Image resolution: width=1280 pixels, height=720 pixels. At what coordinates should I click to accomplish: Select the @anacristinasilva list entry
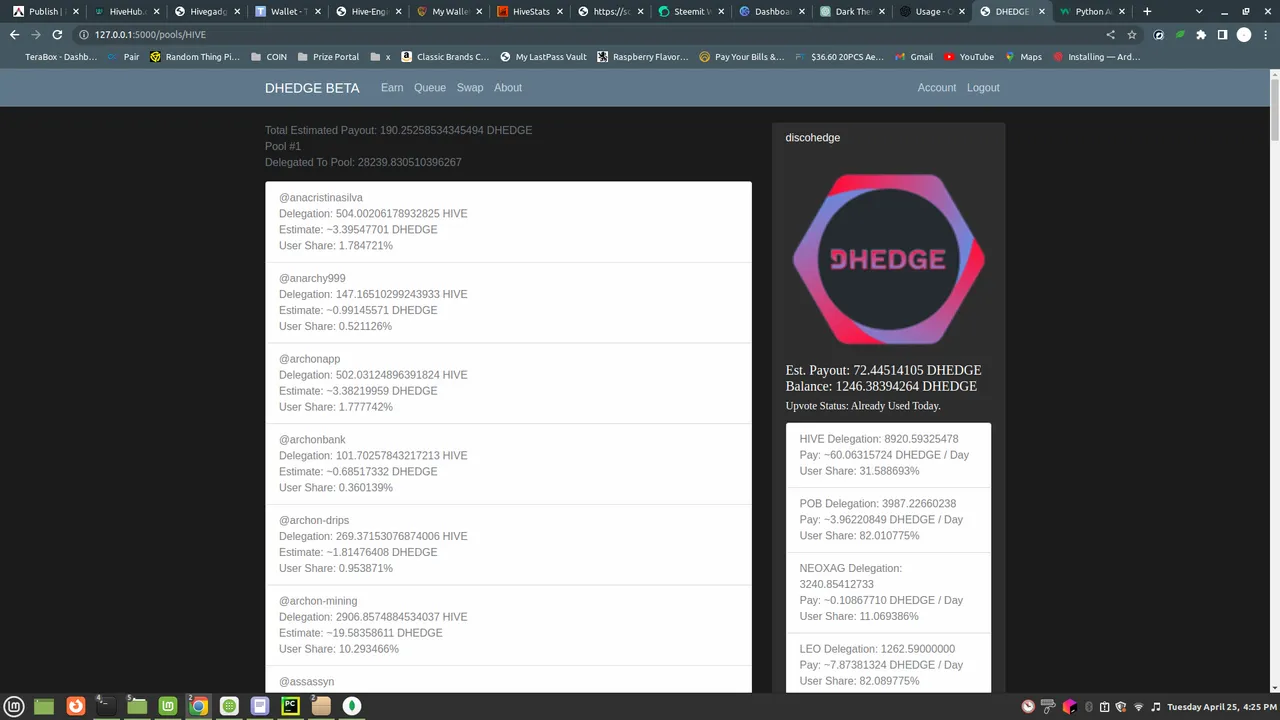(x=508, y=222)
